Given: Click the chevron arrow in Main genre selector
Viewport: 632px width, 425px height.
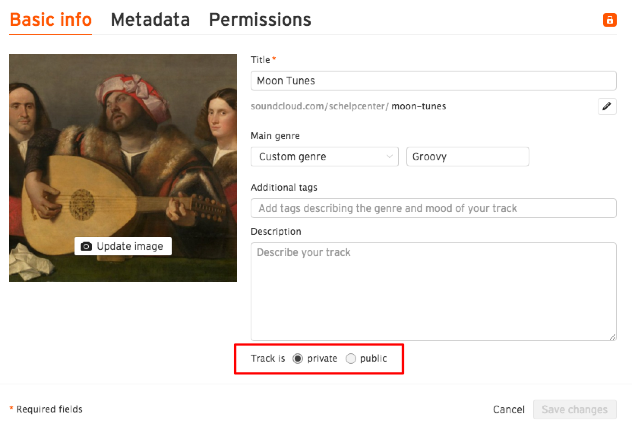Looking at the screenshot, I should point(389,156).
